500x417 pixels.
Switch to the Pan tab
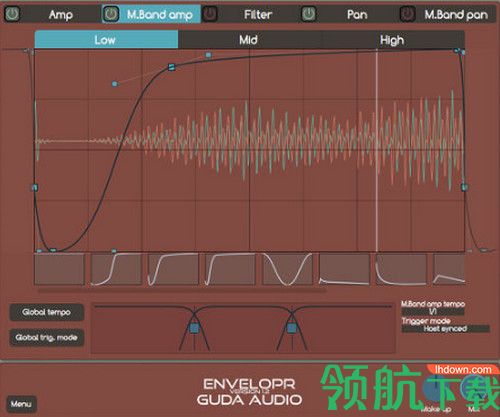[x=357, y=14]
